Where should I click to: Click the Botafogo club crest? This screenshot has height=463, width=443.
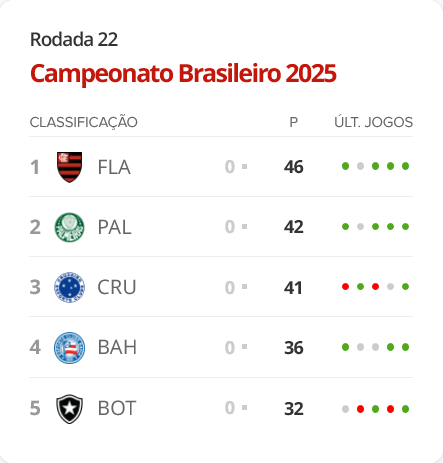(69, 409)
